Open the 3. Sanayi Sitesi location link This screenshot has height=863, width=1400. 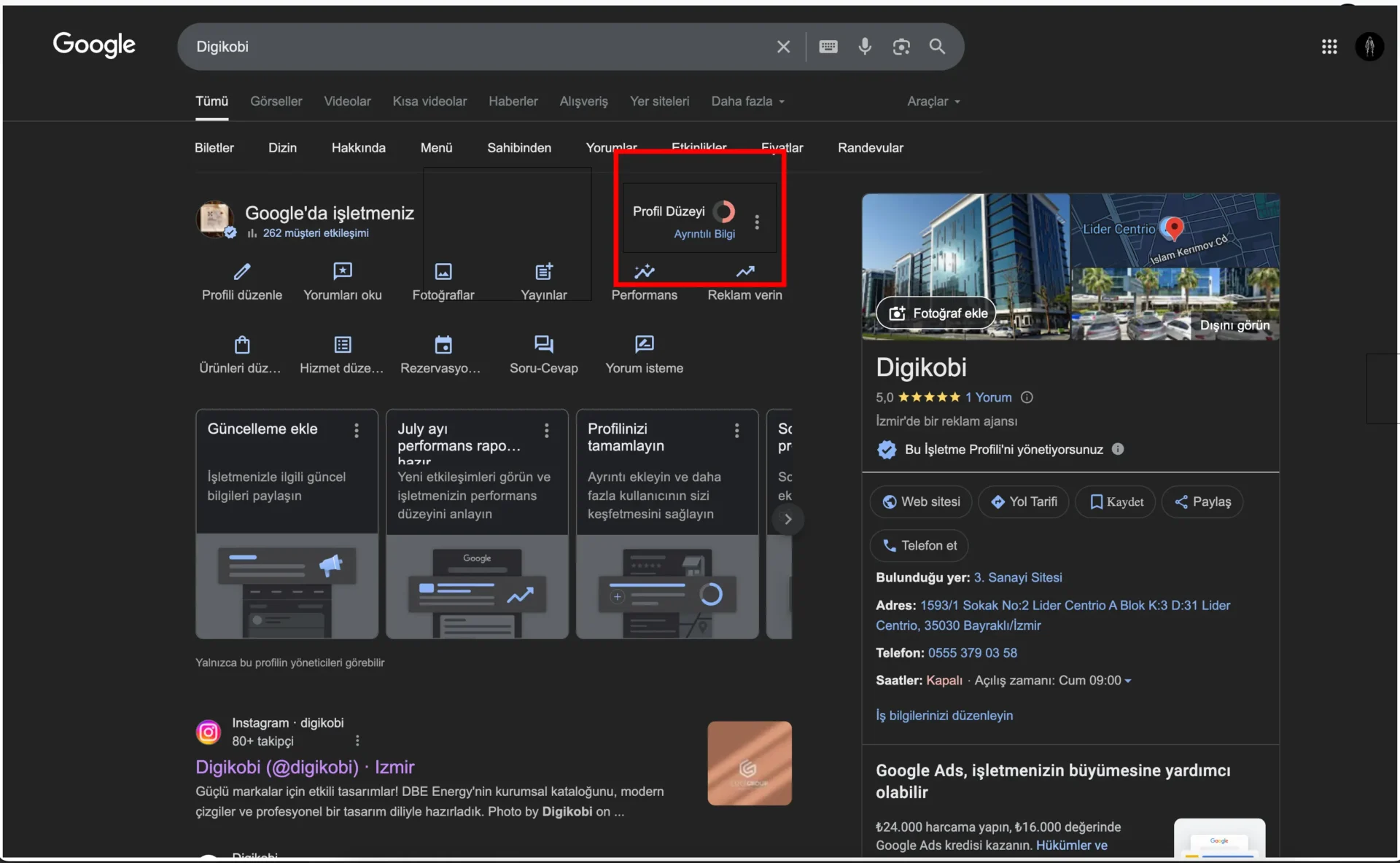click(1018, 577)
